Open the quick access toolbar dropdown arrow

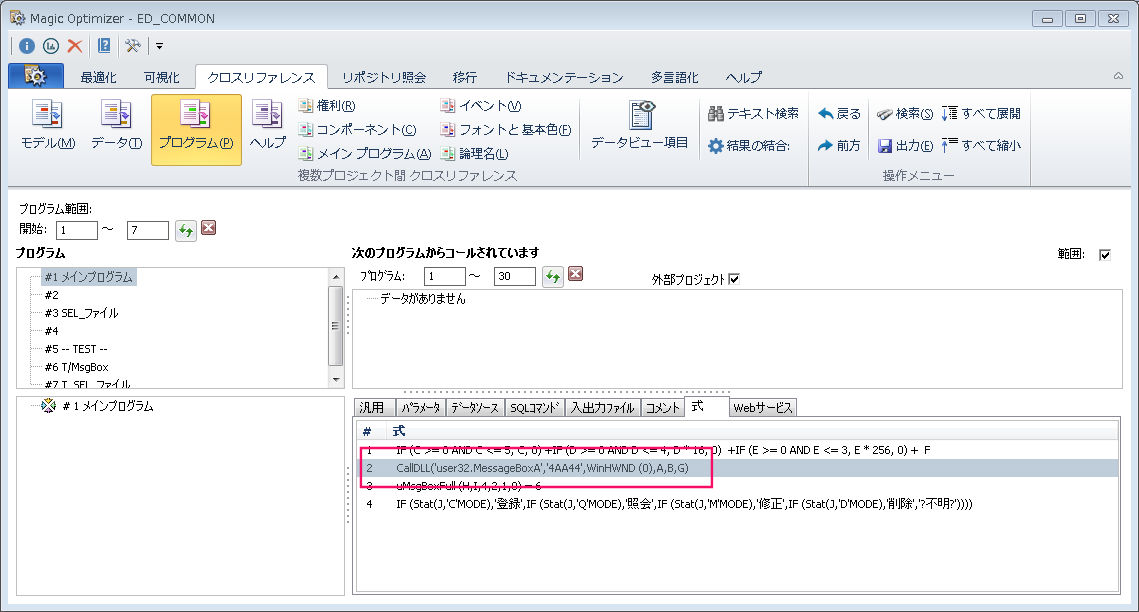[x=159, y=46]
